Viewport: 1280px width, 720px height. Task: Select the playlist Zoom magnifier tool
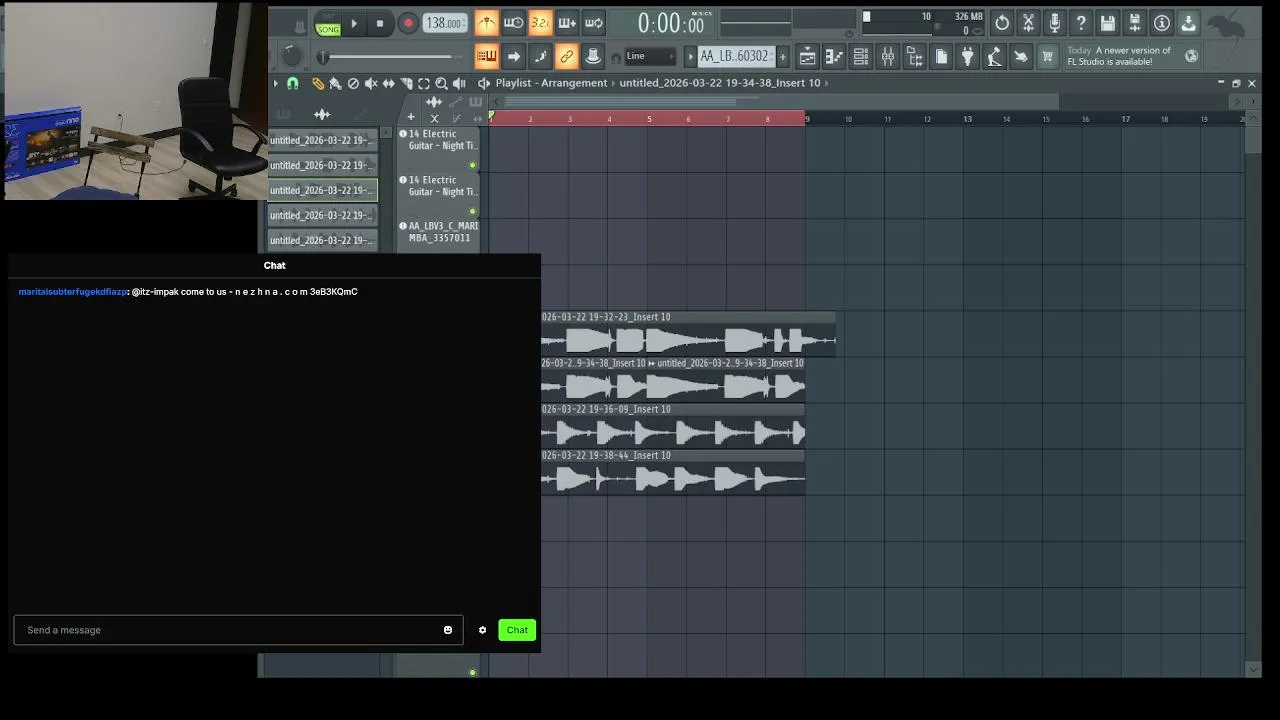(441, 83)
